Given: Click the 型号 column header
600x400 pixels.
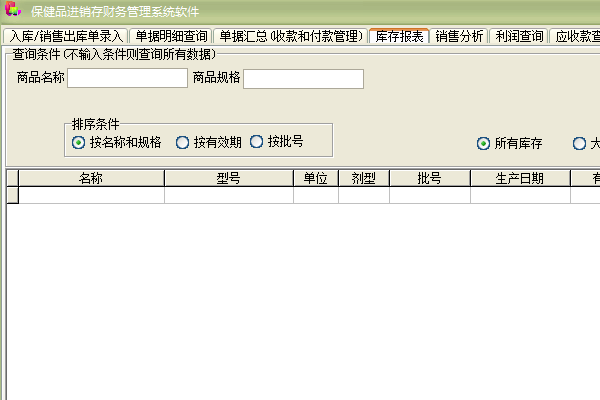Looking at the screenshot, I should 229,178.
